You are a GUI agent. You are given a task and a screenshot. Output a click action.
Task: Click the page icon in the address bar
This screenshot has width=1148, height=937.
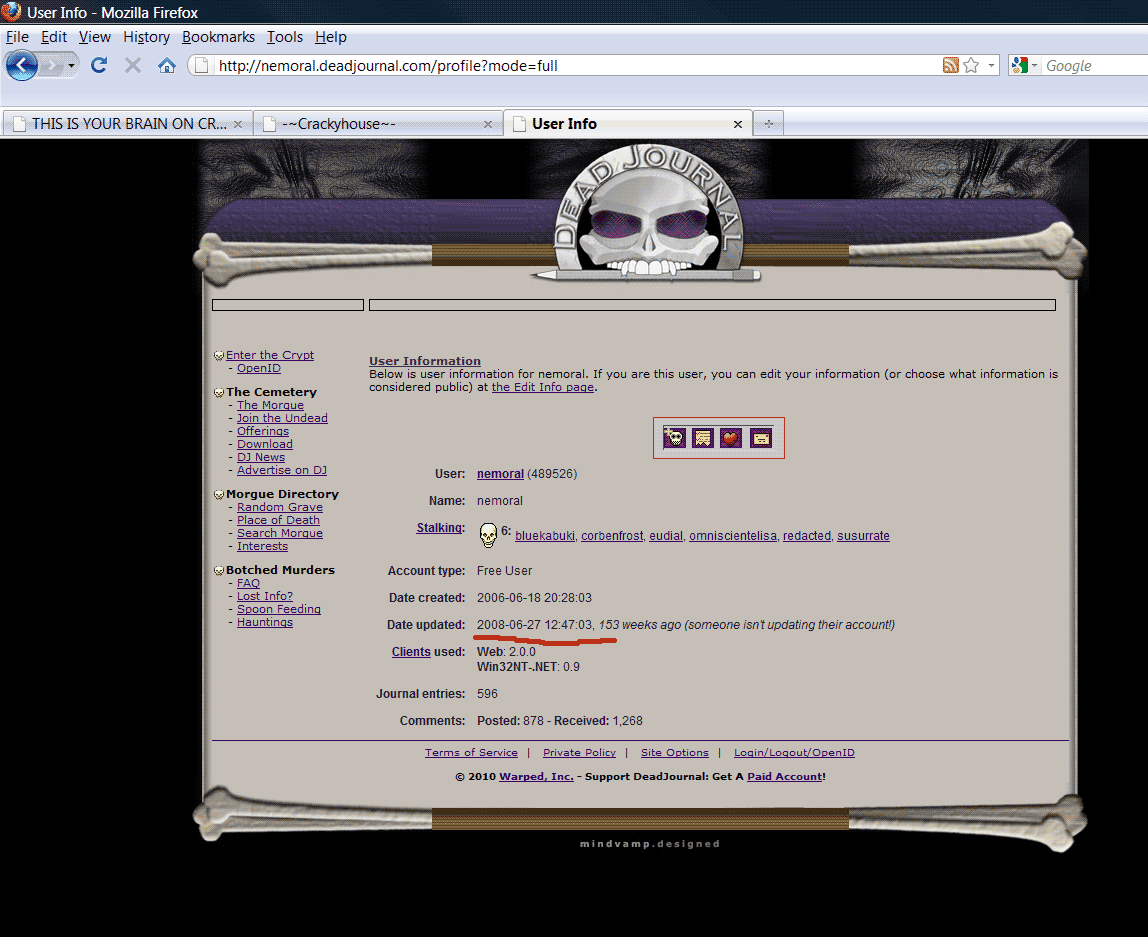pyautogui.click(x=201, y=66)
